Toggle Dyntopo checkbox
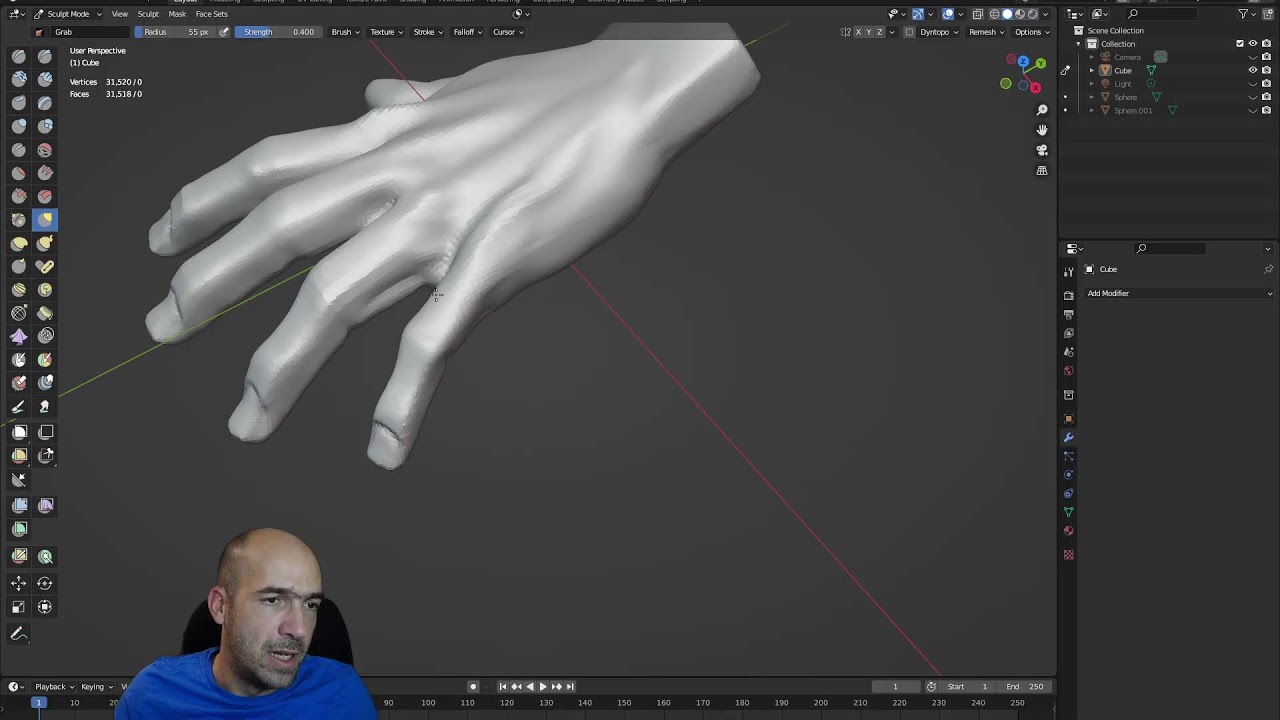The height and width of the screenshot is (720, 1280). pos(909,32)
